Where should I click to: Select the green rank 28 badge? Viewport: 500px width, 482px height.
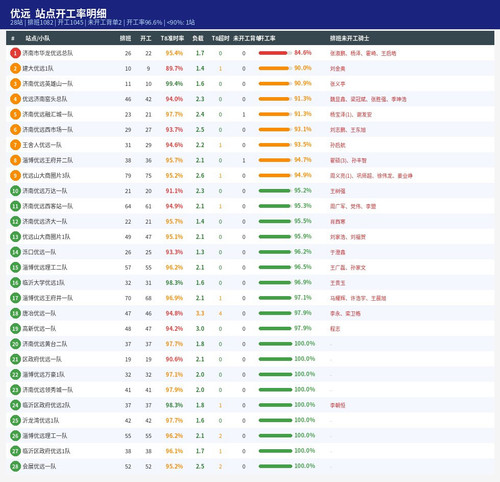(x=15, y=466)
